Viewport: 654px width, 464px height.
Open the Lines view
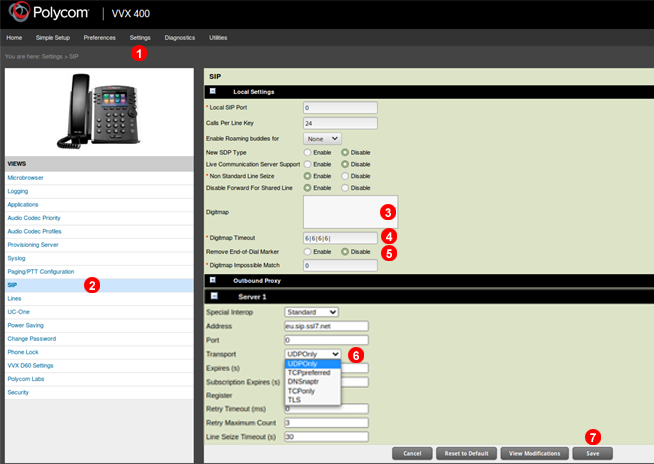tap(14, 298)
